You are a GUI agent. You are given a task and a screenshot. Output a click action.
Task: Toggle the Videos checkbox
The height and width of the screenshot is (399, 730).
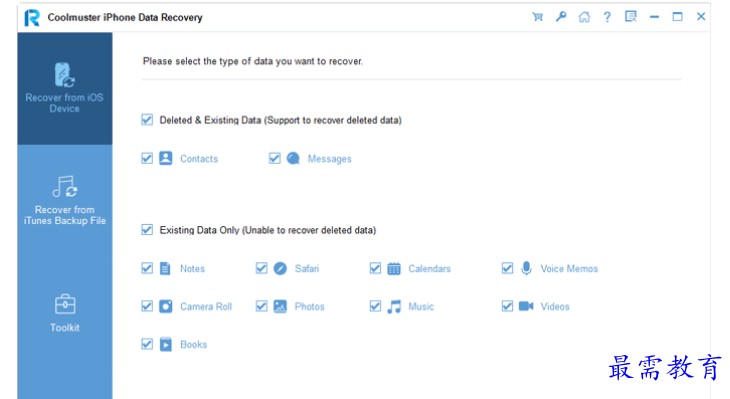coord(507,306)
